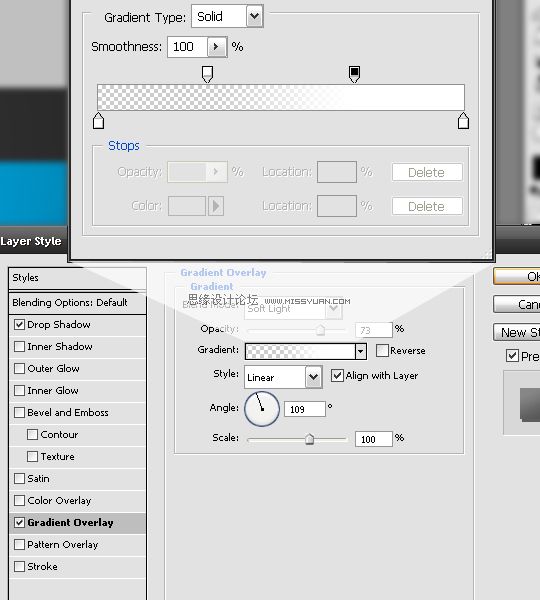
Task: Select the Satin label
Action: [38, 479]
